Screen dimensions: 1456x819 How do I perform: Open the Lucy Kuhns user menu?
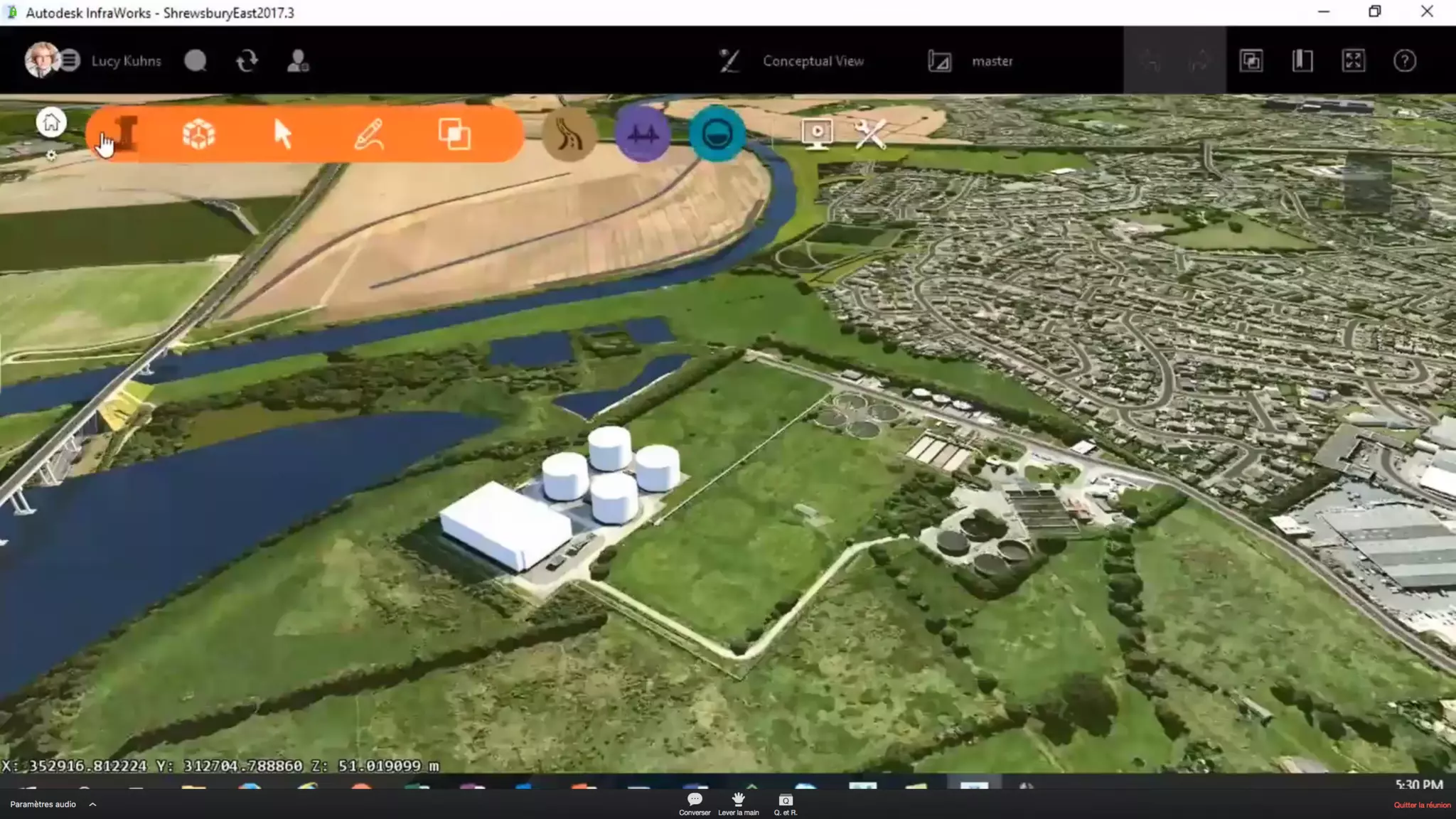(x=125, y=61)
